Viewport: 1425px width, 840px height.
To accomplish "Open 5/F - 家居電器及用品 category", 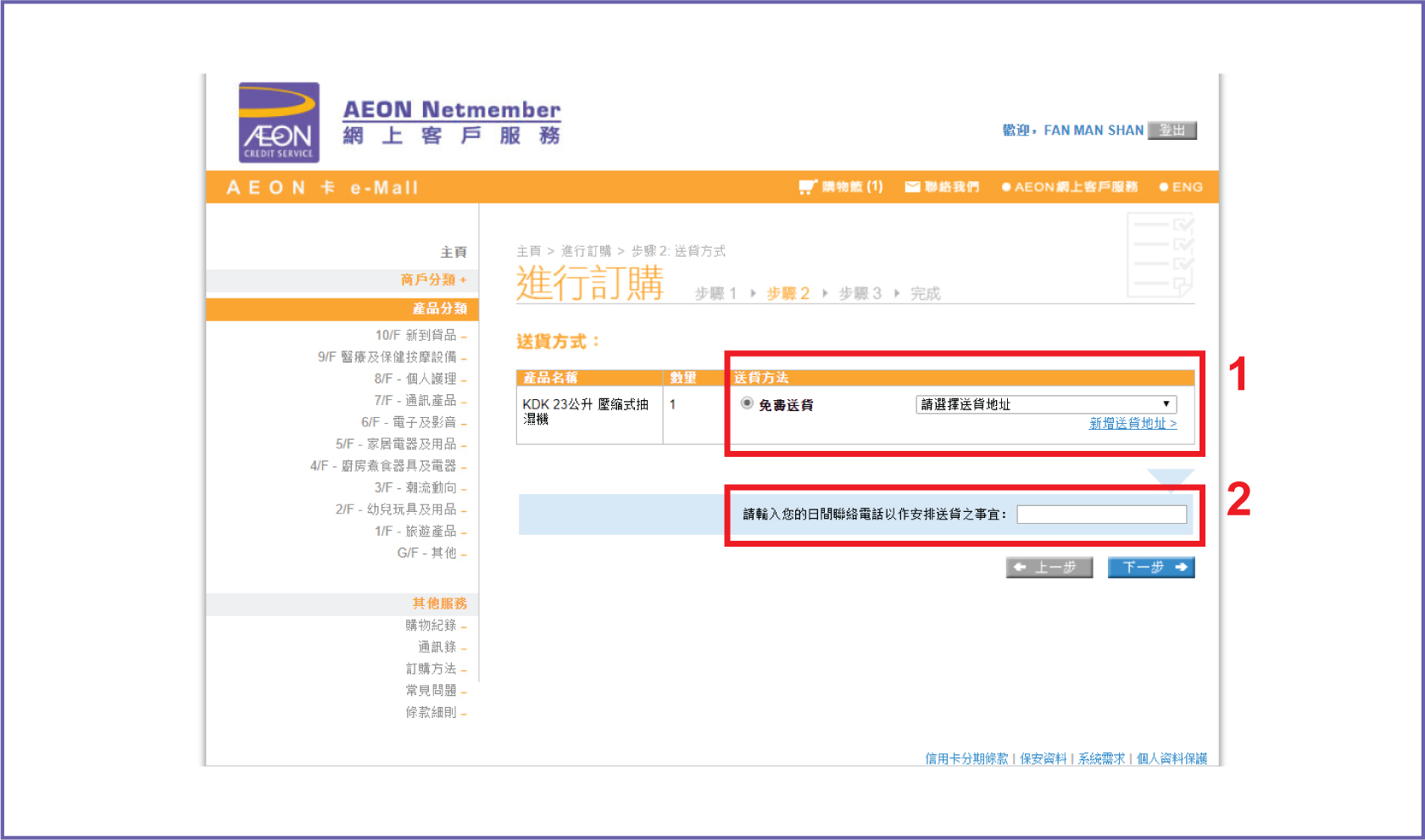I will 401,444.
